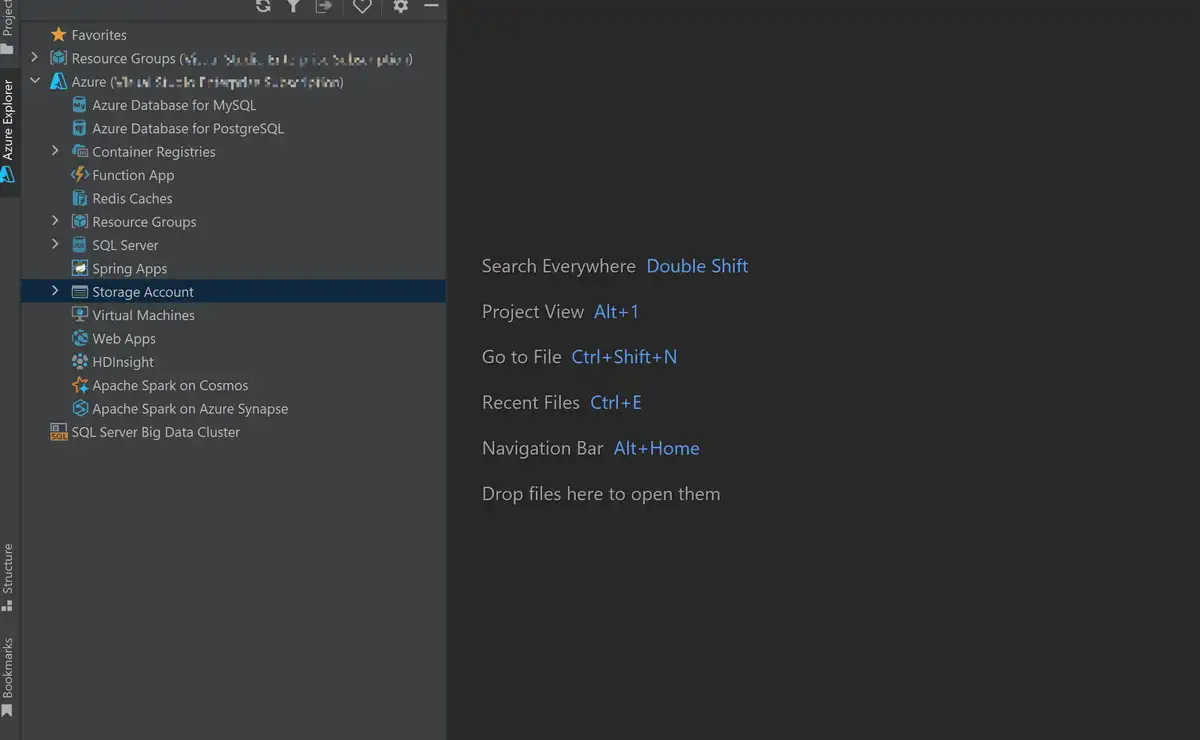
Task: Open the Project tool window tab
Action: tap(8, 28)
